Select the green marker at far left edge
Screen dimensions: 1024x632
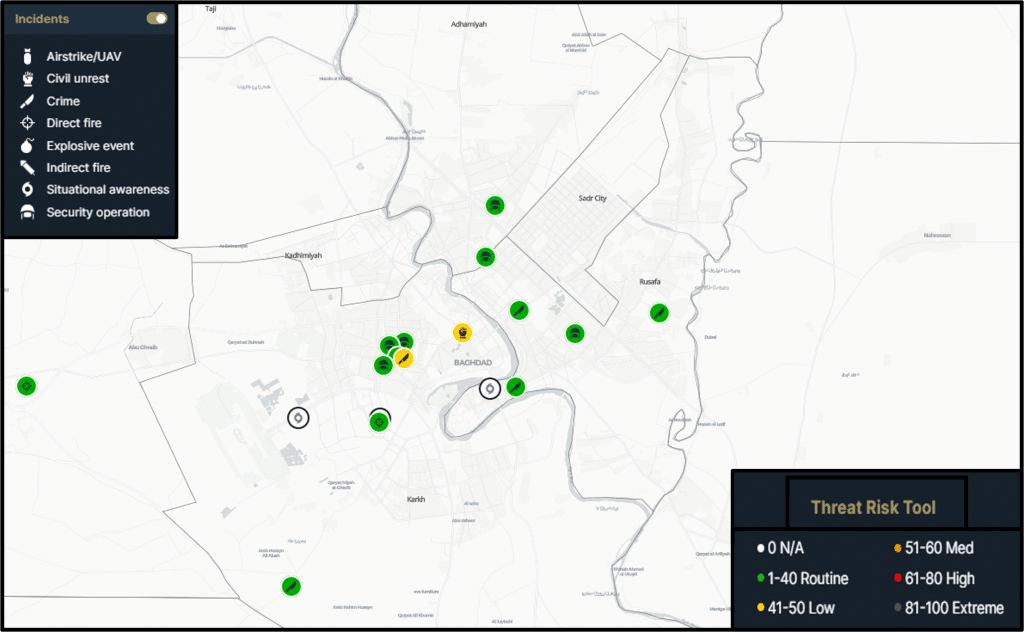(x=26, y=386)
